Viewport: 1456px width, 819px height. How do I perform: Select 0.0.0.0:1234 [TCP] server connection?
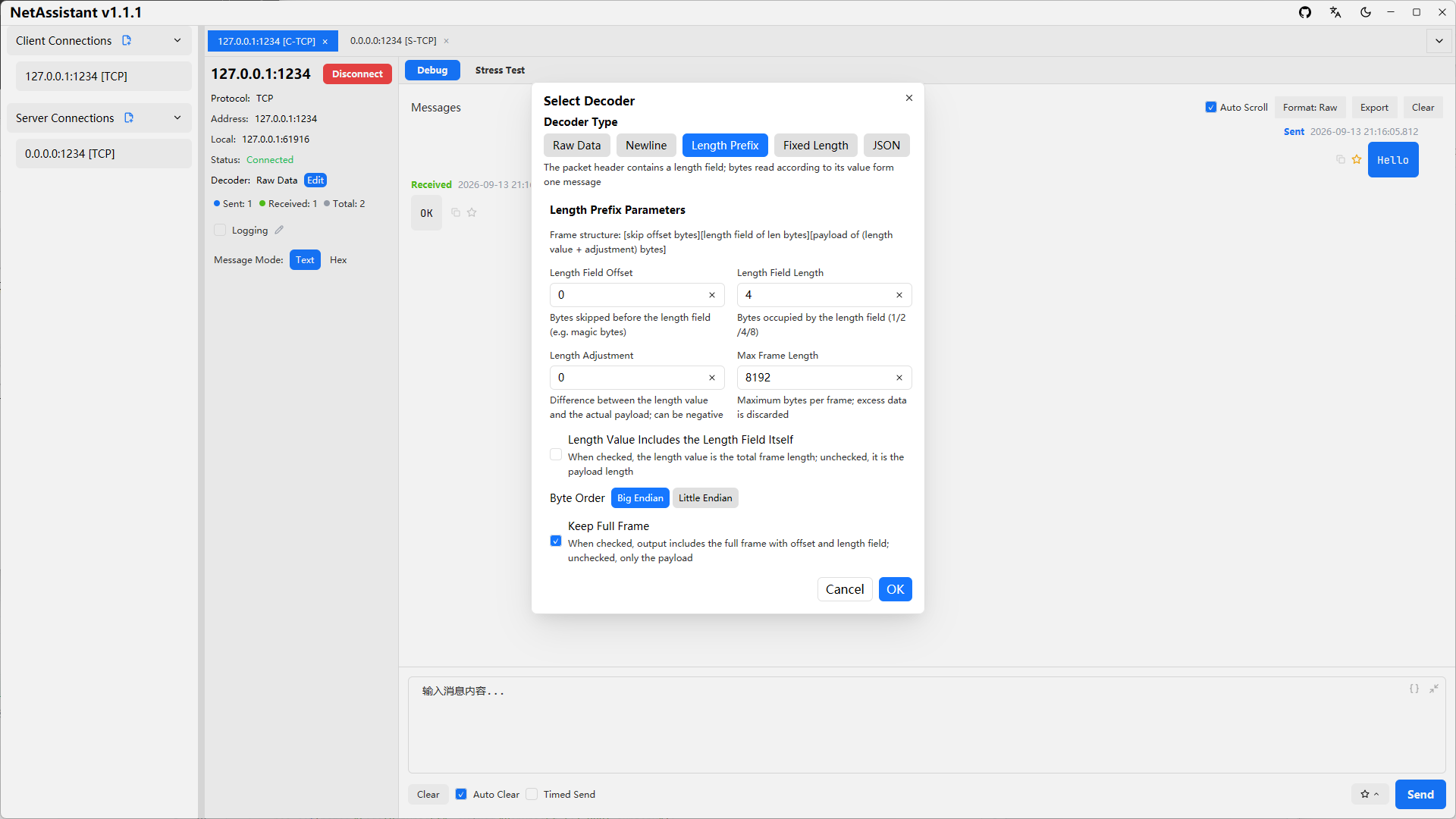(103, 154)
